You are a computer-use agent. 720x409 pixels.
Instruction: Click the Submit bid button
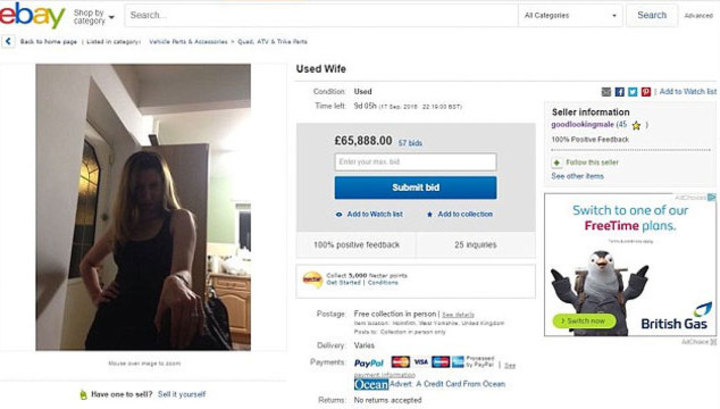(x=416, y=187)
